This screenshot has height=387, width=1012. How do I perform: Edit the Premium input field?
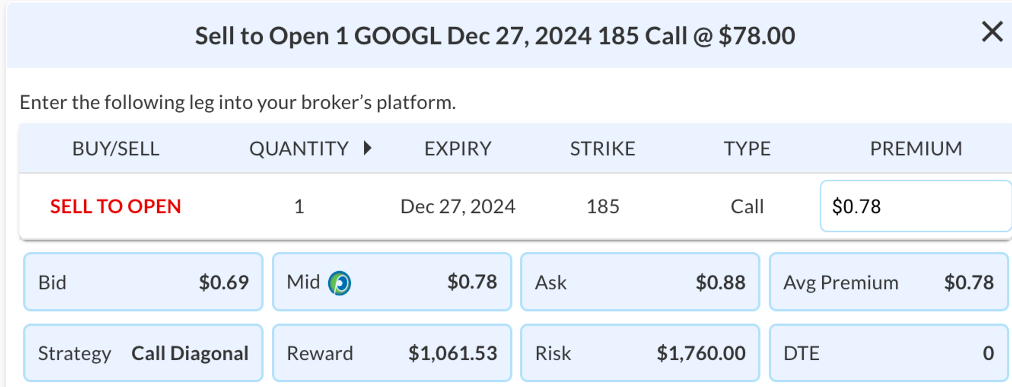click(916, 206)
